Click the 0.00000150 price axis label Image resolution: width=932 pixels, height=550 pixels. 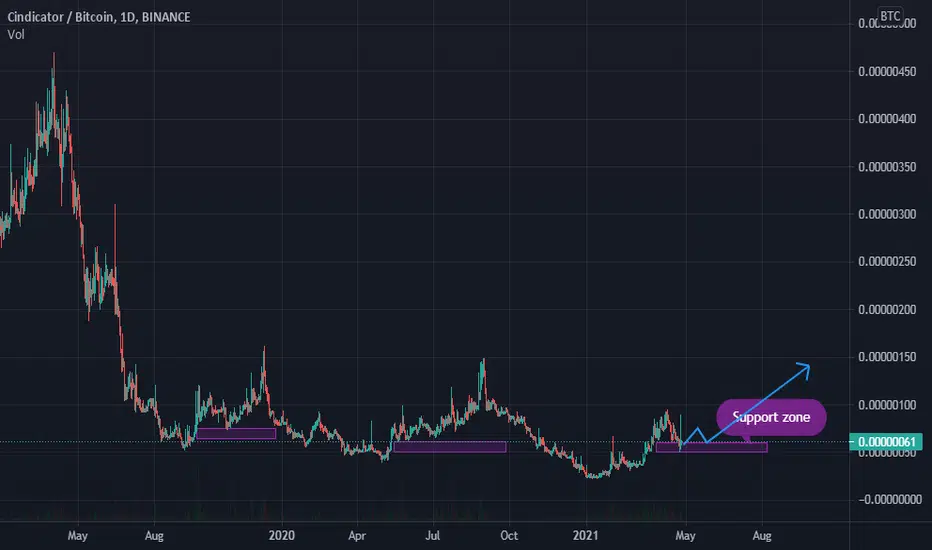[887, 357]
